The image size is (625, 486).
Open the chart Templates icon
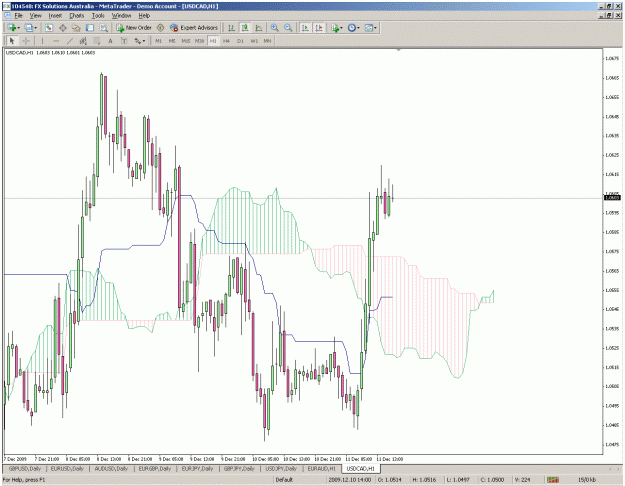[x=368, y=28]
